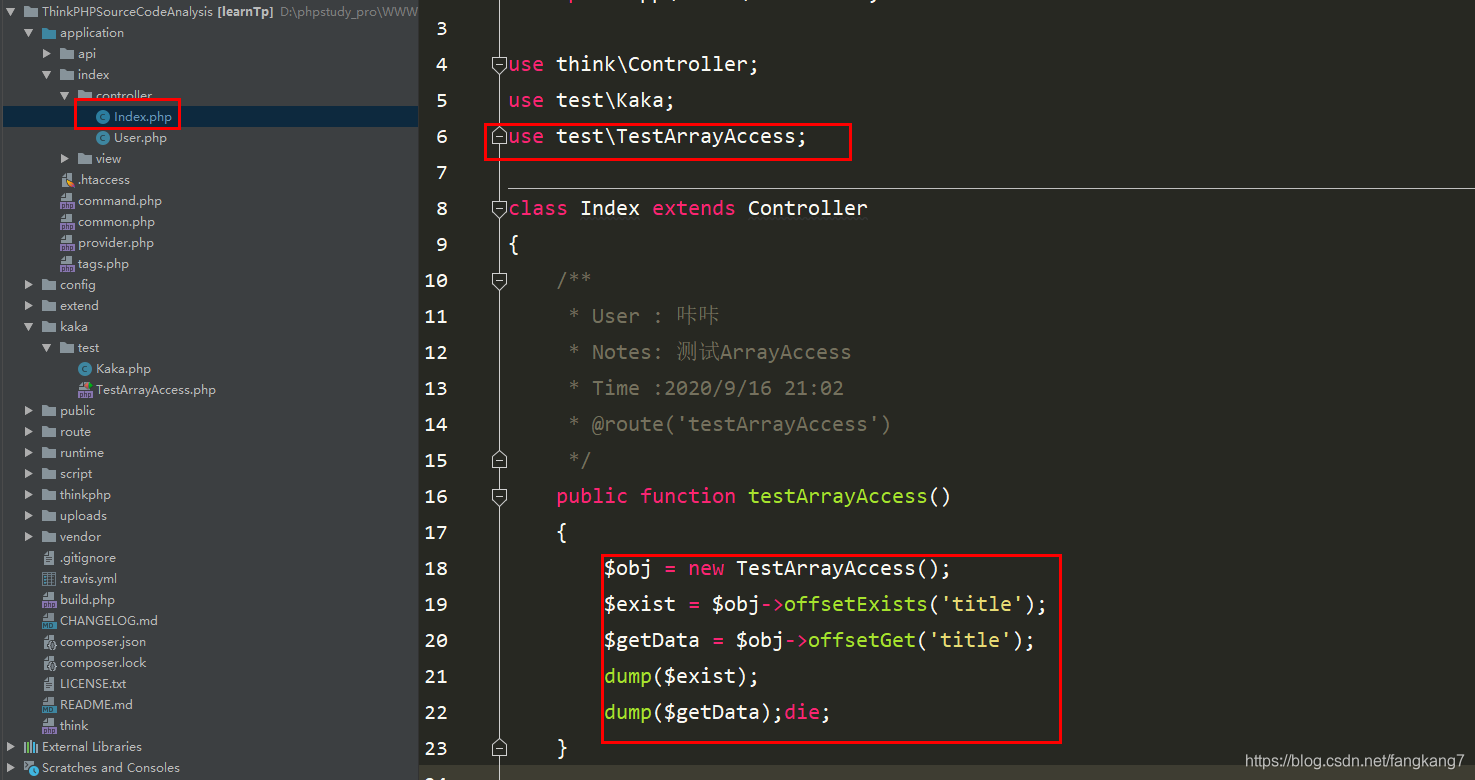Collapse the kaka folder
The image size is (1475, 780).
[29, 327]
